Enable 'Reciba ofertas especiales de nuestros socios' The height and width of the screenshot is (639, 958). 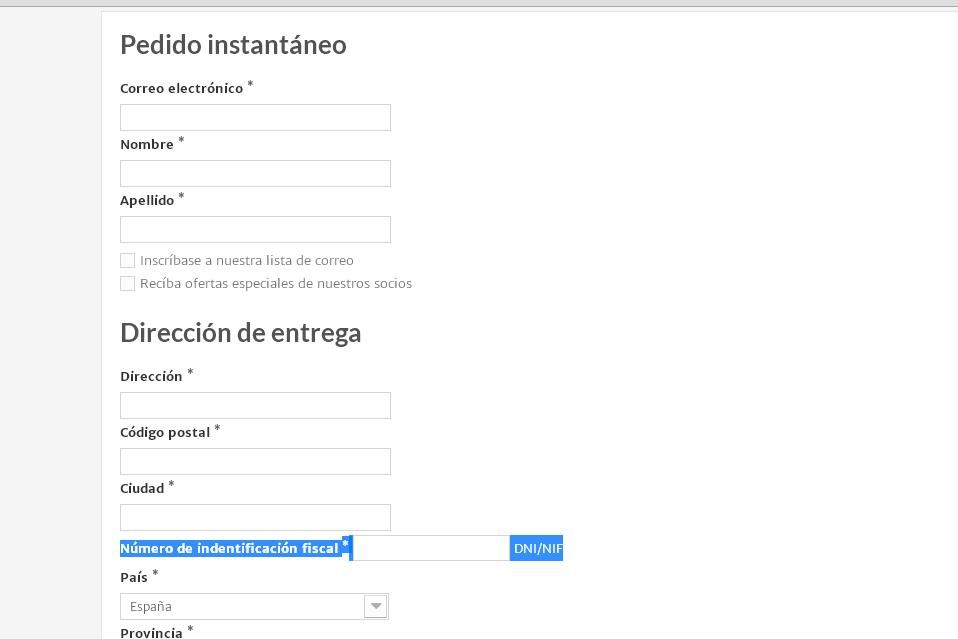click(x=127, y=283)
